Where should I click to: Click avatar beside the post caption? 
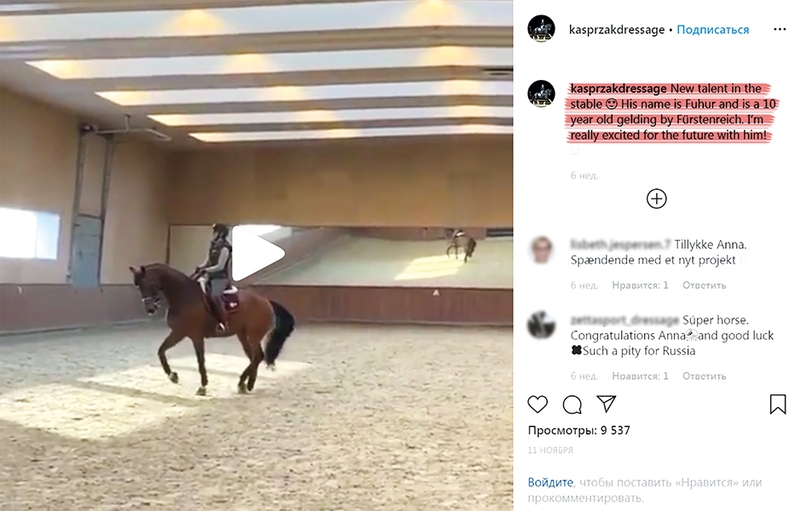[541, 93]
